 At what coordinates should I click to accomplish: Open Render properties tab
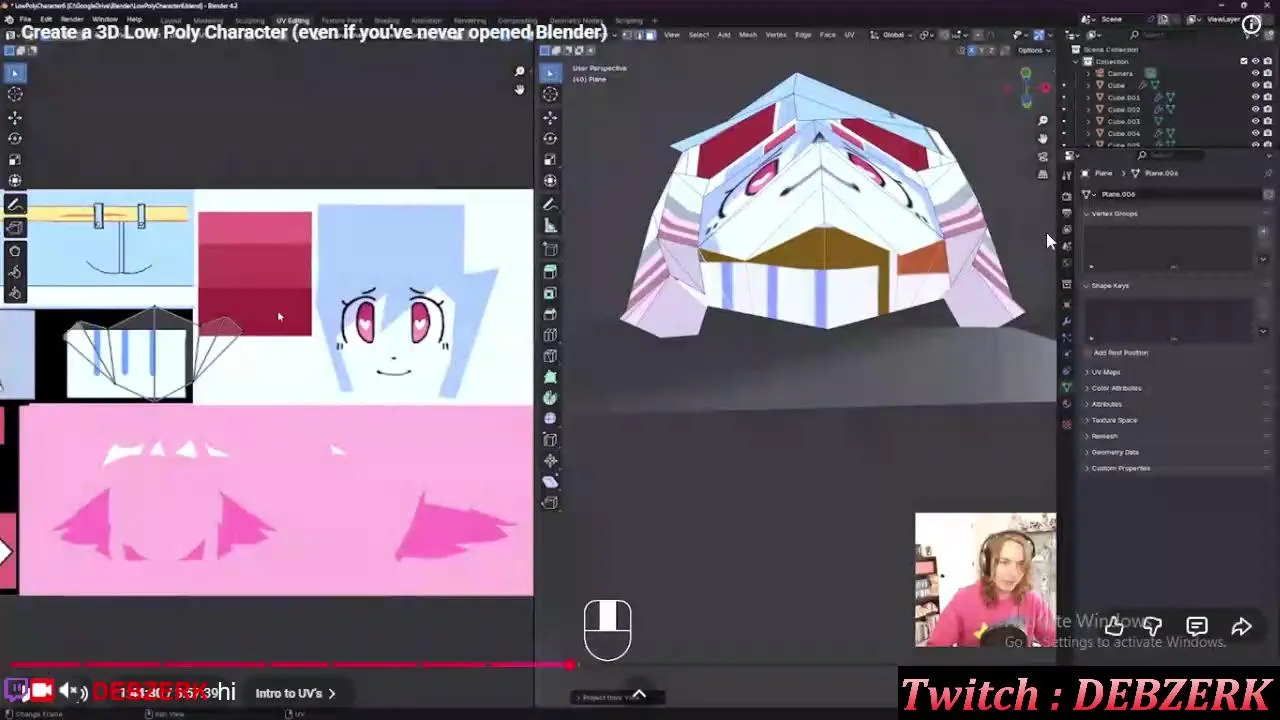[x=1067, y=196]
